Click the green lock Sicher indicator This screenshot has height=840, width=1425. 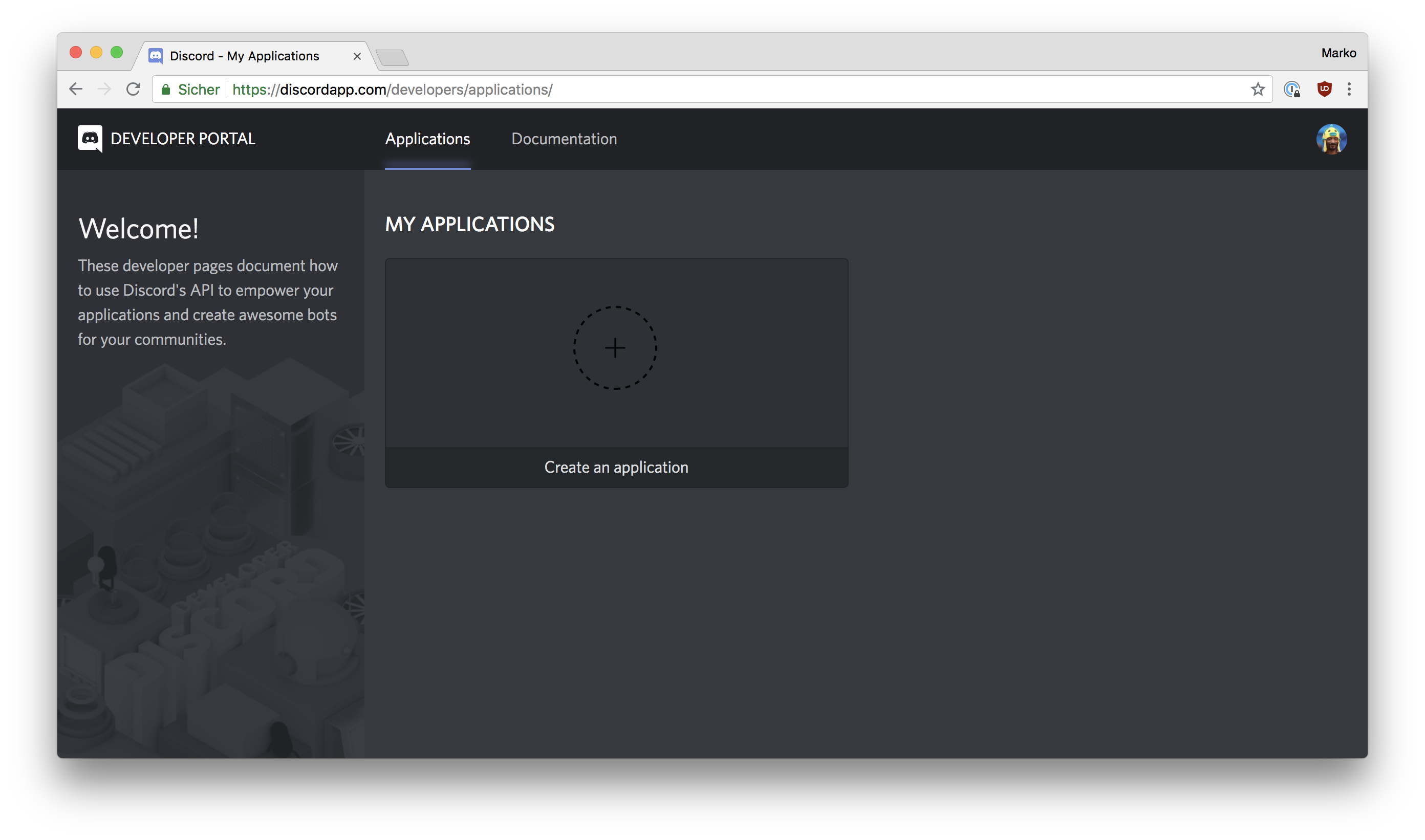pyautogui.click(x=190, y=90)
